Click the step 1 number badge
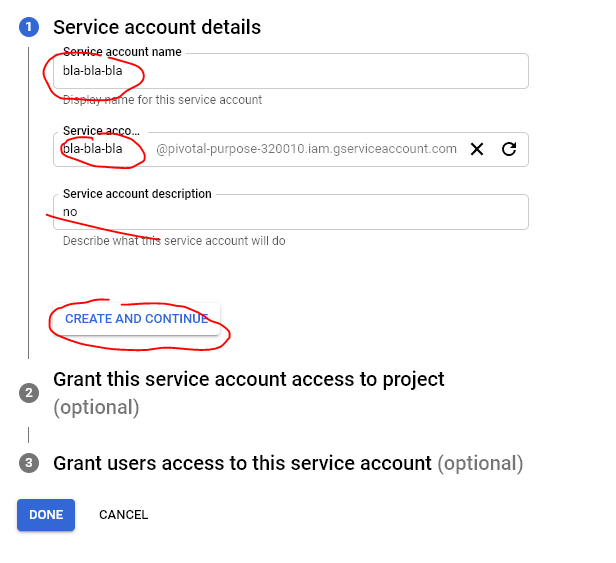This screenshot has height=563, width=616. 28,28
